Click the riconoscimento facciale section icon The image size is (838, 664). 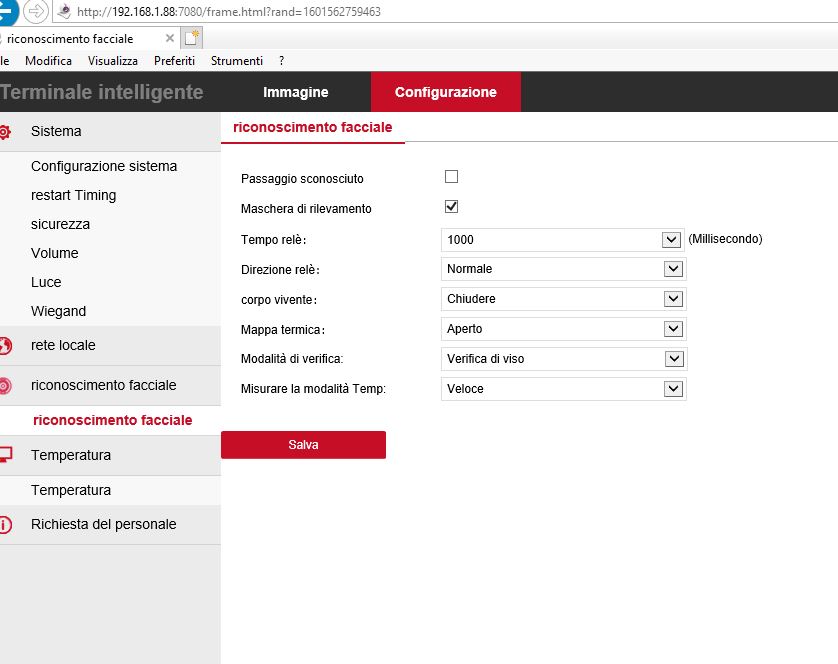[x=5, y=385]
